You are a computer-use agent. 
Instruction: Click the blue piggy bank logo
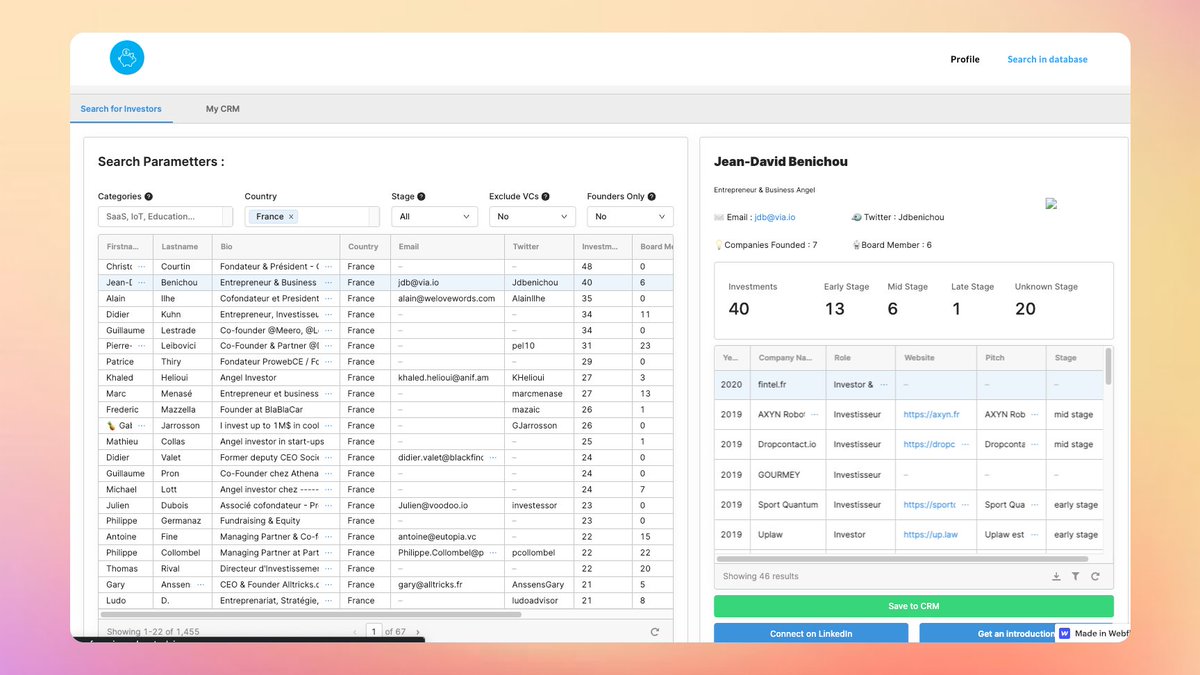point(127,58)
